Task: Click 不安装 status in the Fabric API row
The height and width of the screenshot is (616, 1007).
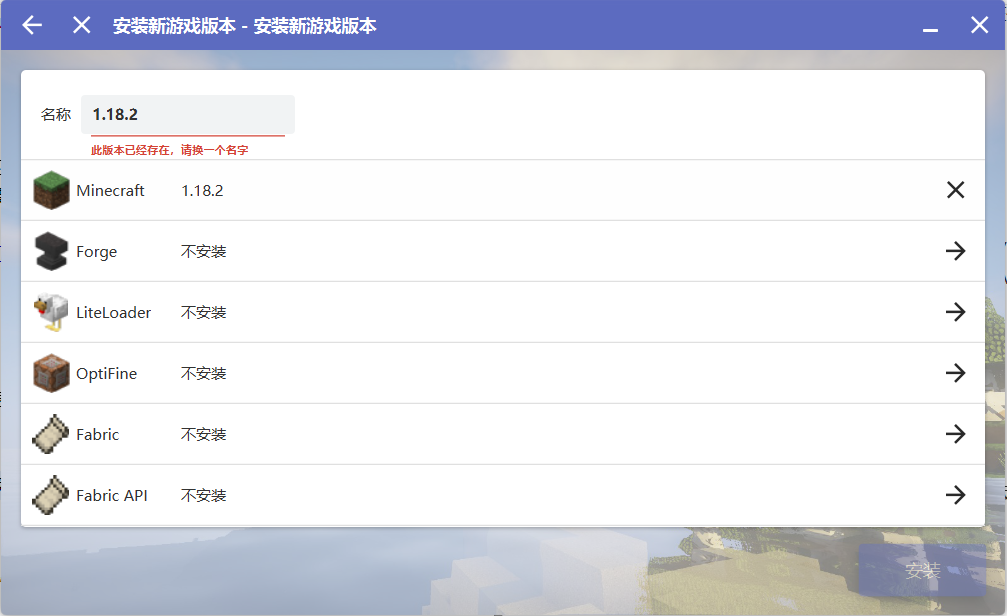Action: (x=204, y=496)
